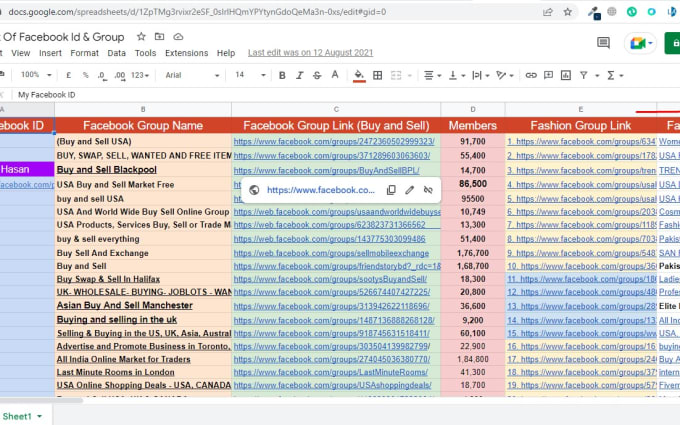The width and height of the screenshot is (680, 425).
Task: Click the move-to-folder icon beside title
Action: click(160, 37)
